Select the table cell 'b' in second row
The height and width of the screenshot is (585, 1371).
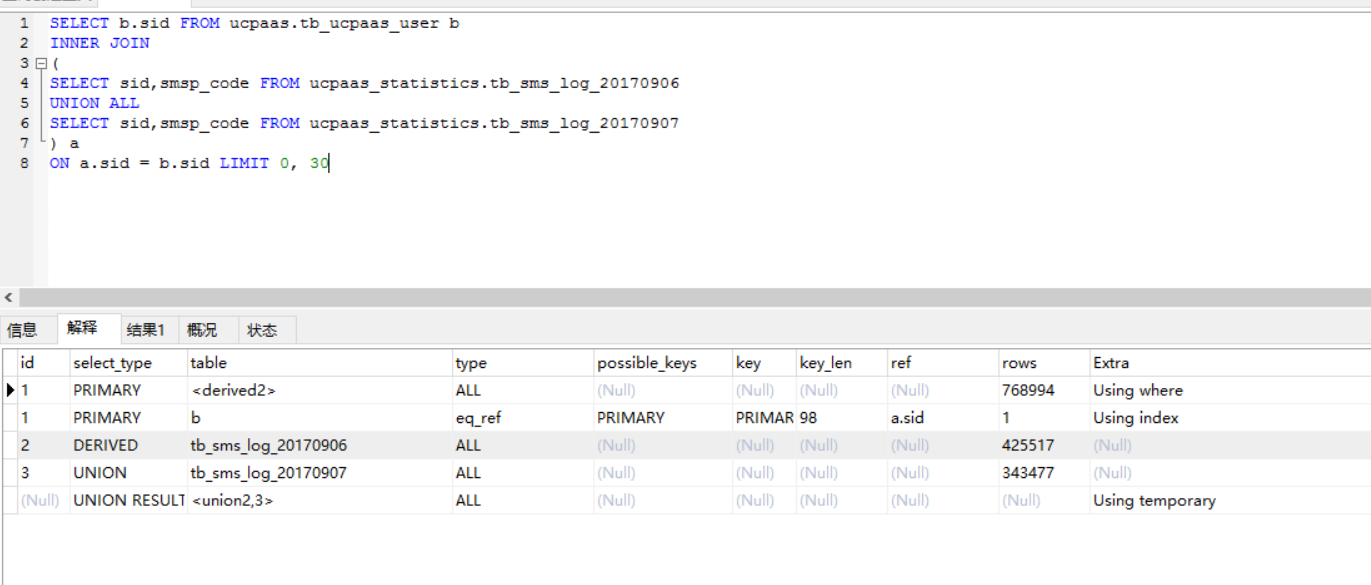pyautogui.click(x=319, y=418)
